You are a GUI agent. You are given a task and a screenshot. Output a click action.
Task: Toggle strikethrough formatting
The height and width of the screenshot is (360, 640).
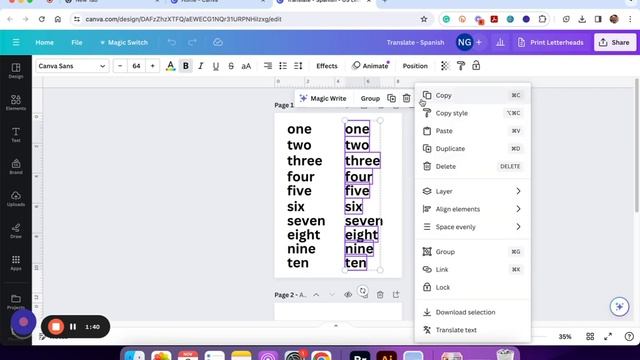click(x=231, y=66)
